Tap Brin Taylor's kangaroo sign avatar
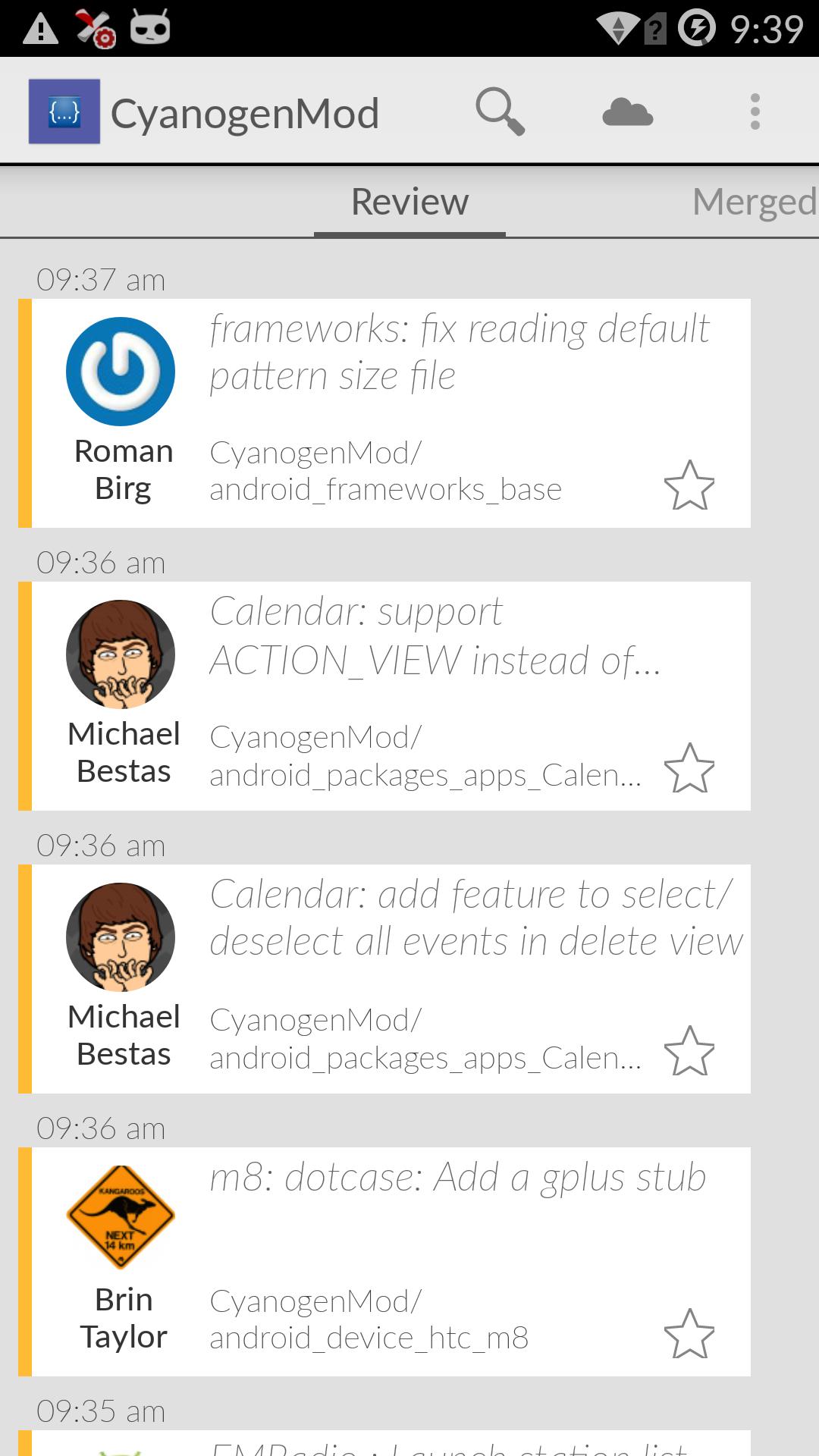 [x=121, y=1216]
